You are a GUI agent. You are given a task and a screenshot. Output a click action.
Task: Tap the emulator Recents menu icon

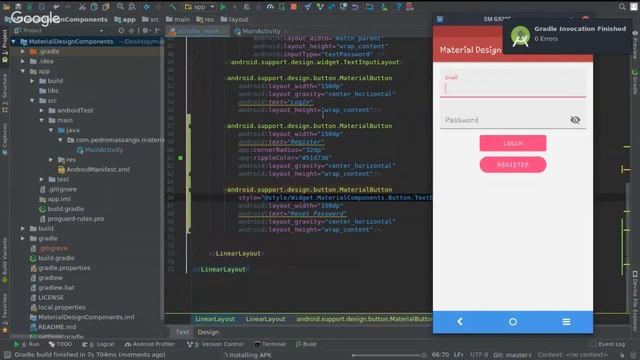pos(566,322)
